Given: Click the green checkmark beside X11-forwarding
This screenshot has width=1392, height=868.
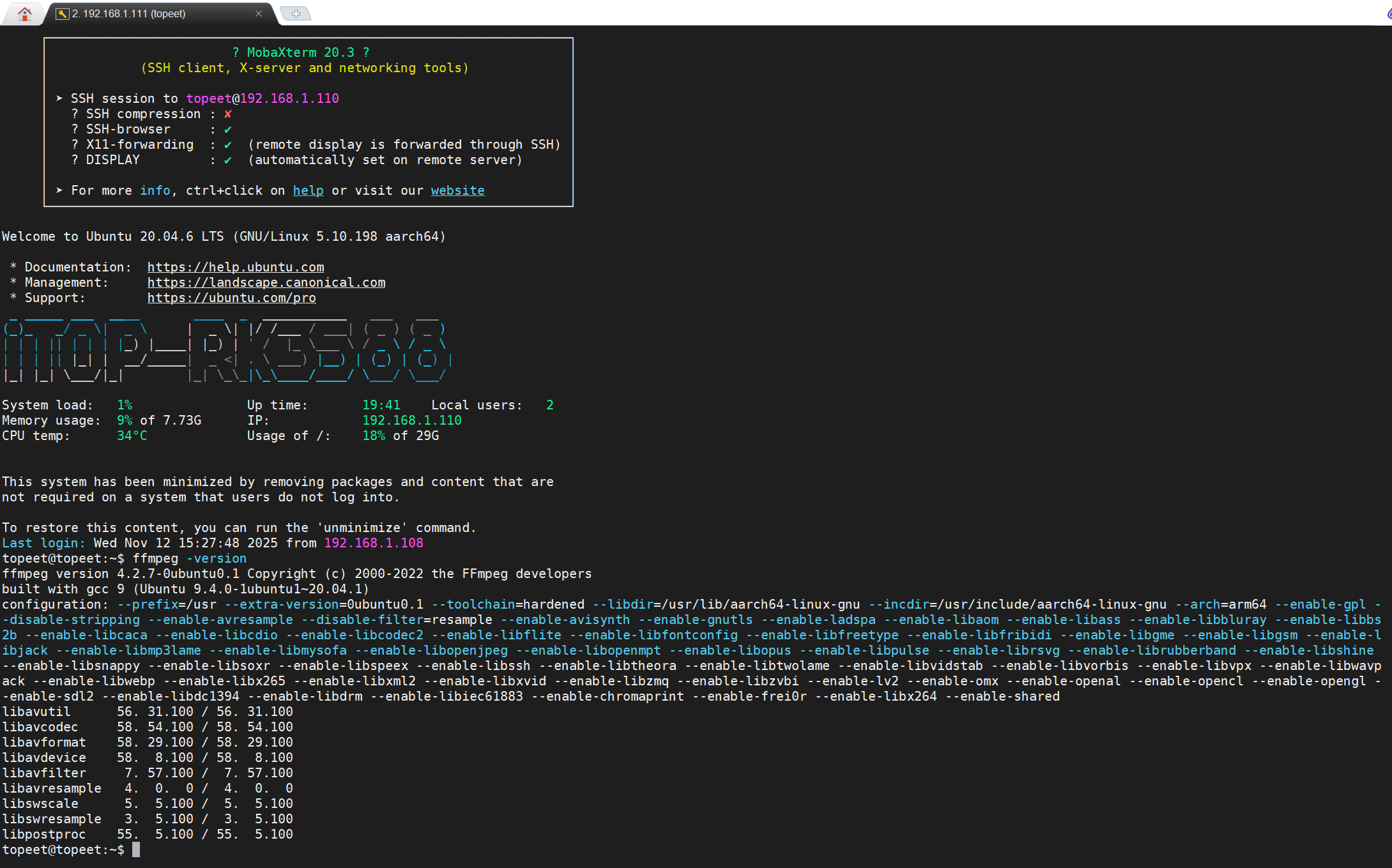Looking at the screenshot, I should coord(228,145).
